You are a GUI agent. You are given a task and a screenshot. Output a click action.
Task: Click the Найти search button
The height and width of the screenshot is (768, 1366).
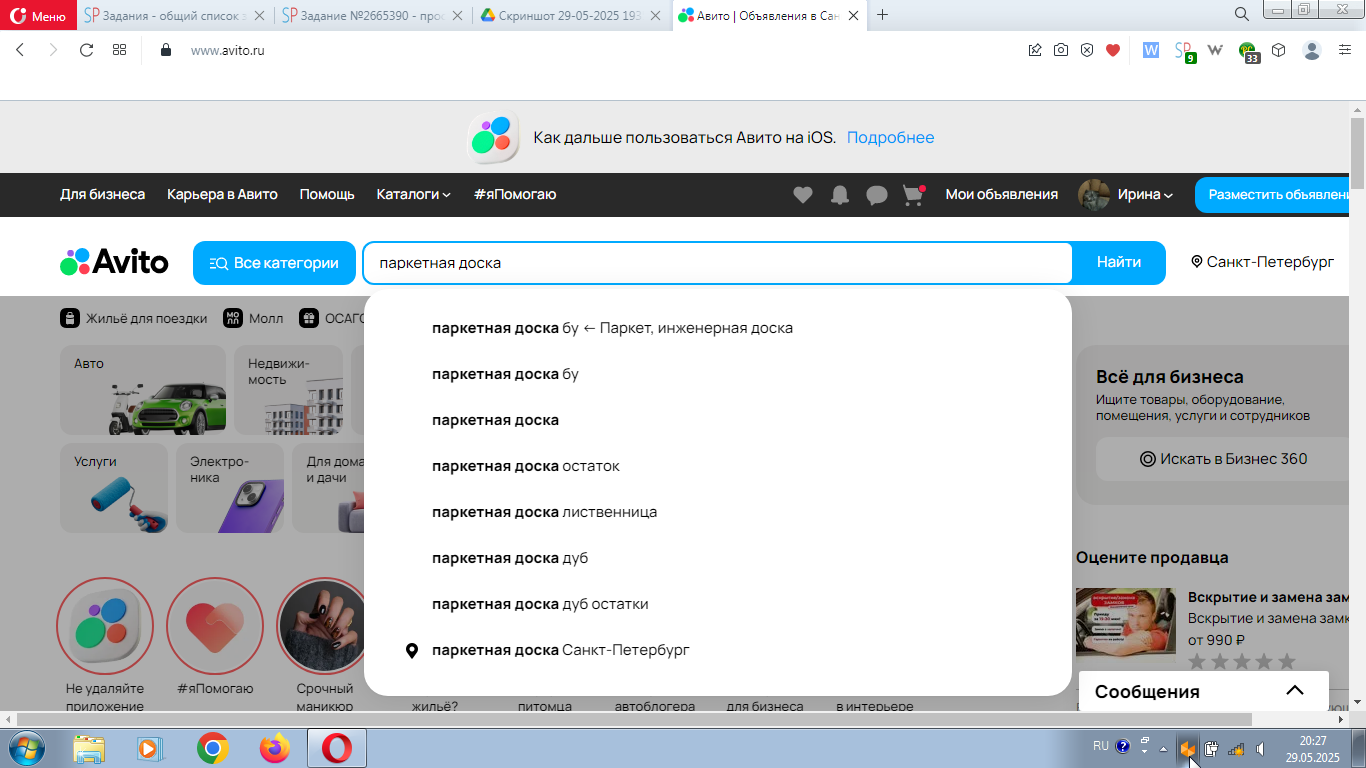click(x=1119, y=263)
